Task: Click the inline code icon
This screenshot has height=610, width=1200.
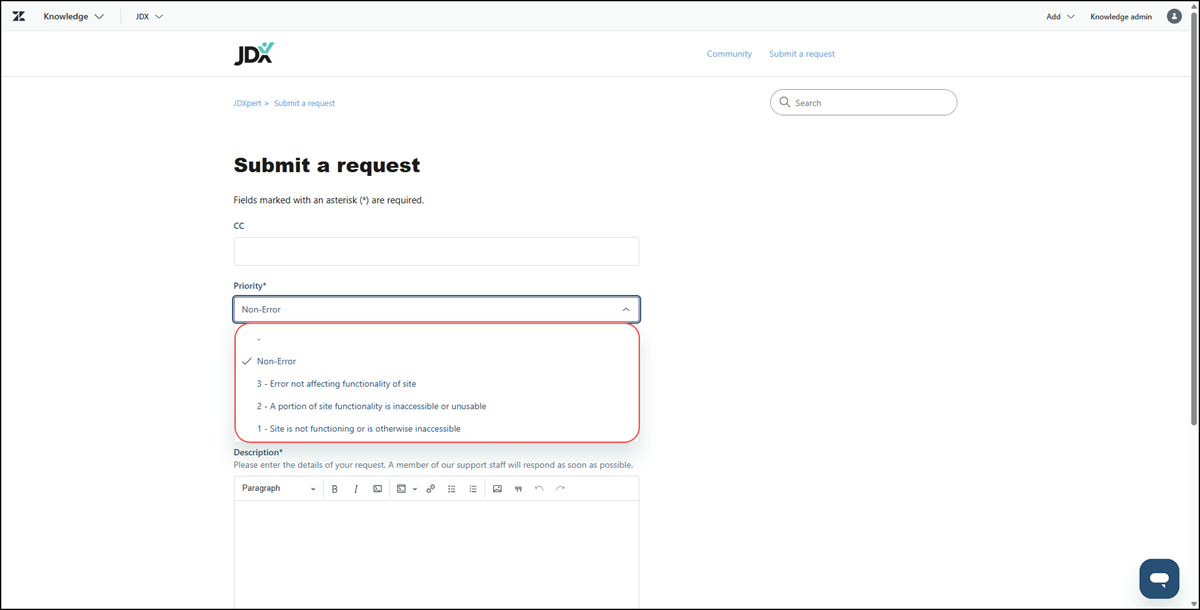Action: [x=377, y=489]
